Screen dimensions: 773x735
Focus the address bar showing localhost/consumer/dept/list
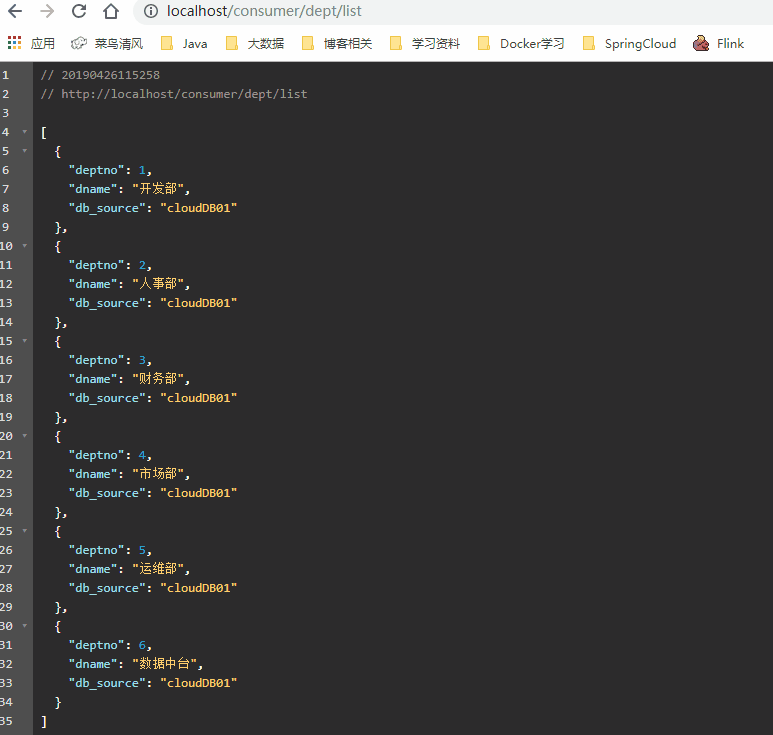click(x=264, y=11)
